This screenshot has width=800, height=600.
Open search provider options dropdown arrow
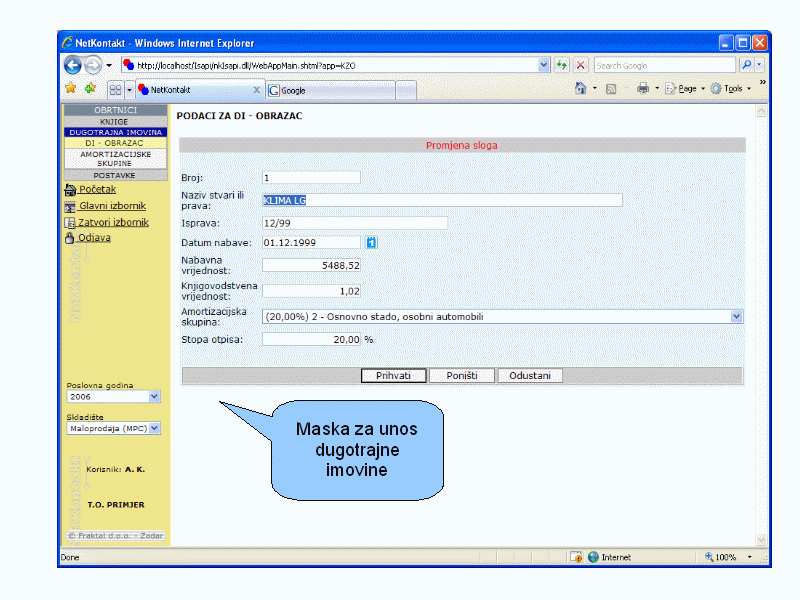point(759,65)
